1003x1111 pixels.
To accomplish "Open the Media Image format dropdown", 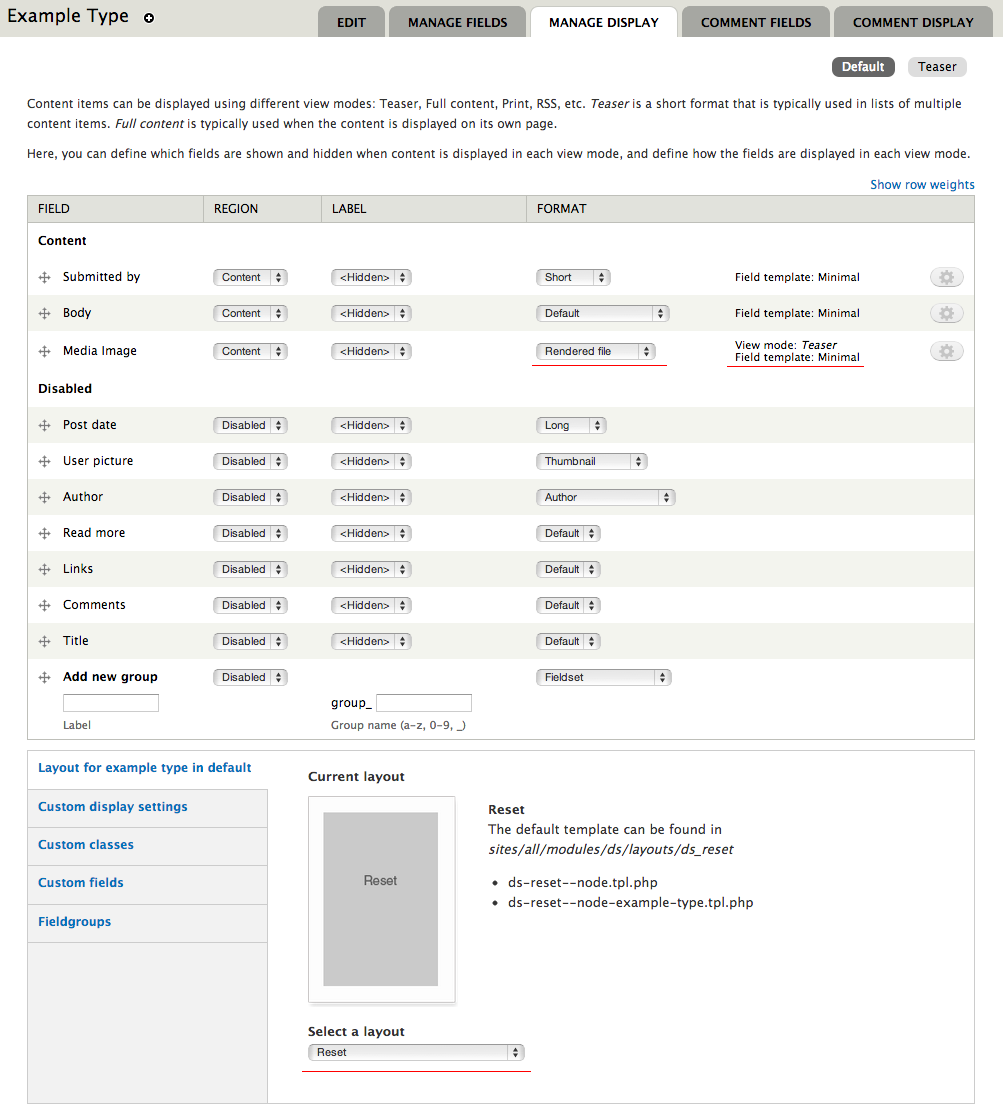I will (x=596, y=352).
